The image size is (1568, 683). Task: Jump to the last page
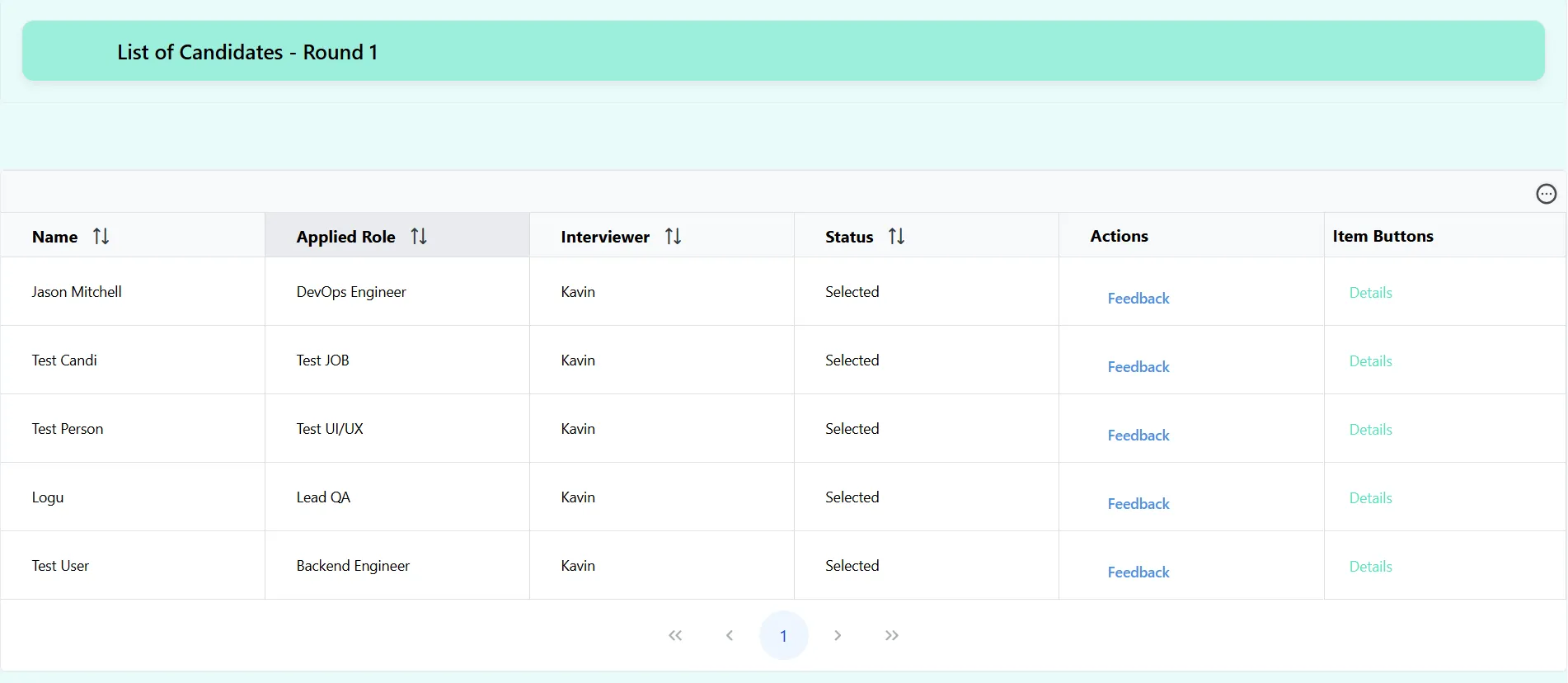point(891,635)
